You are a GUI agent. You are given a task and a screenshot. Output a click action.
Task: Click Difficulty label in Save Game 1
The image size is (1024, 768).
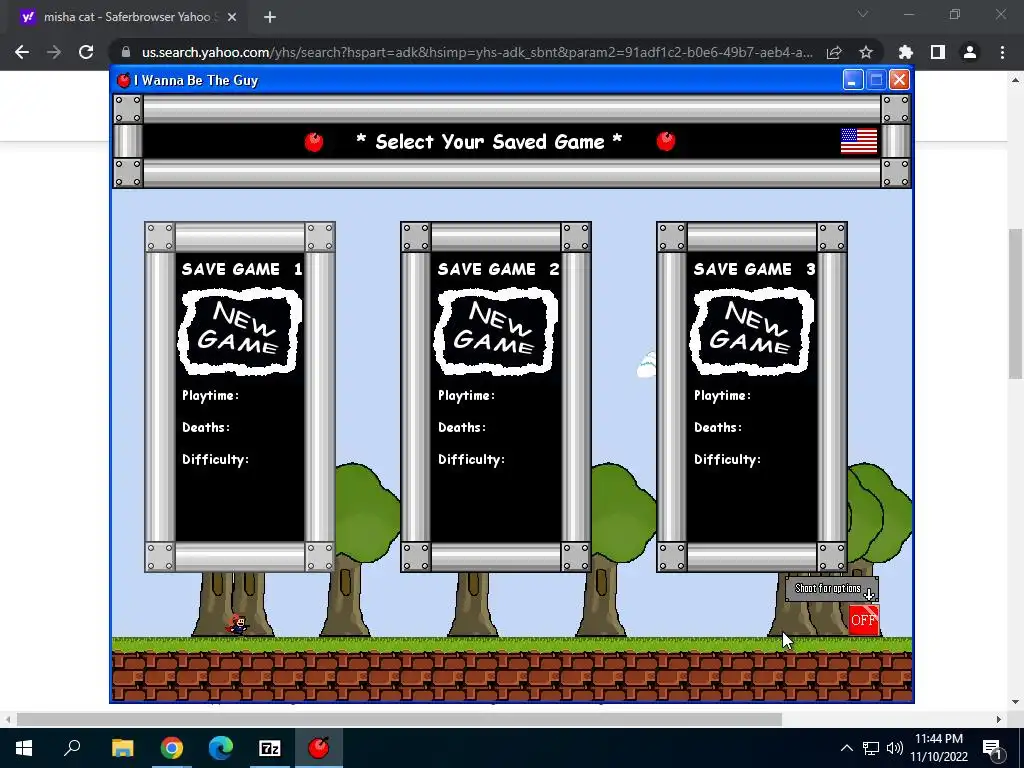216,460
